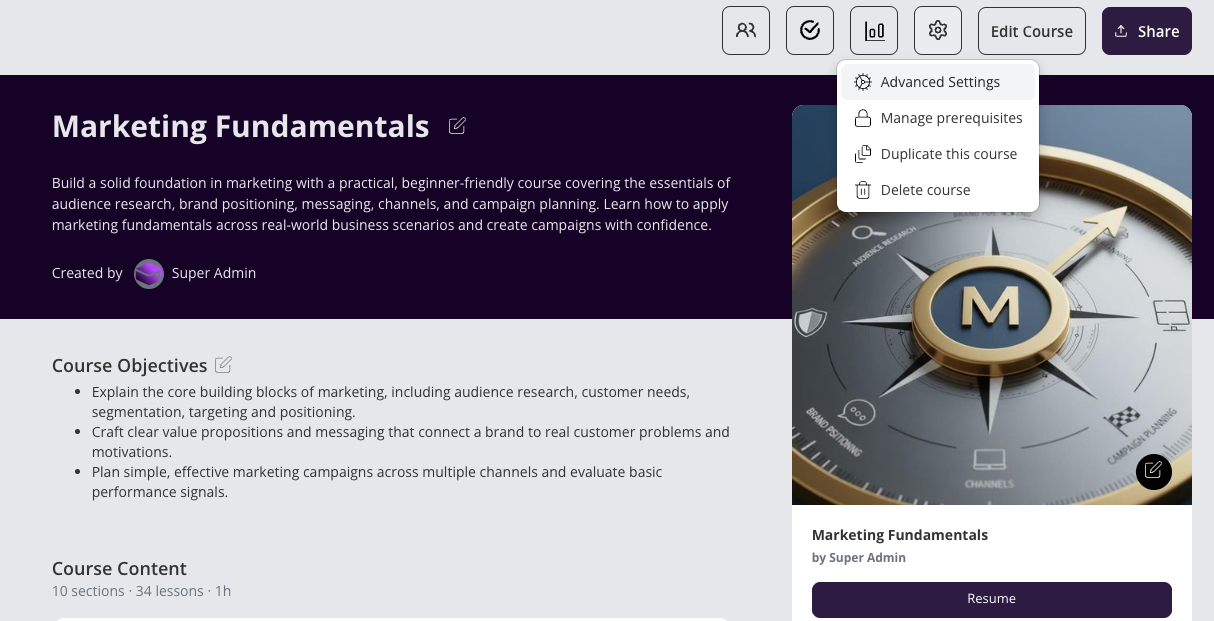The width and height of the screenshot is (1214, 621).
Task: Click the checkmark circle icon button
Action: [810, 31]
